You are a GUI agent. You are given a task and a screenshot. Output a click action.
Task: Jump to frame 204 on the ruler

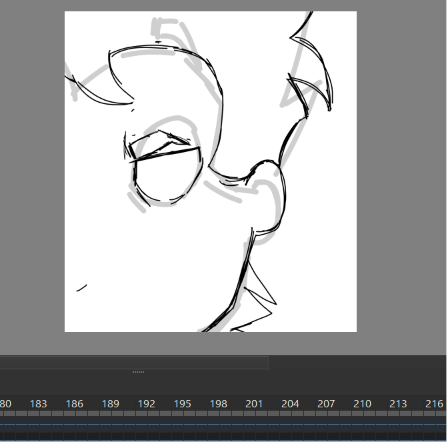[290, 404]
